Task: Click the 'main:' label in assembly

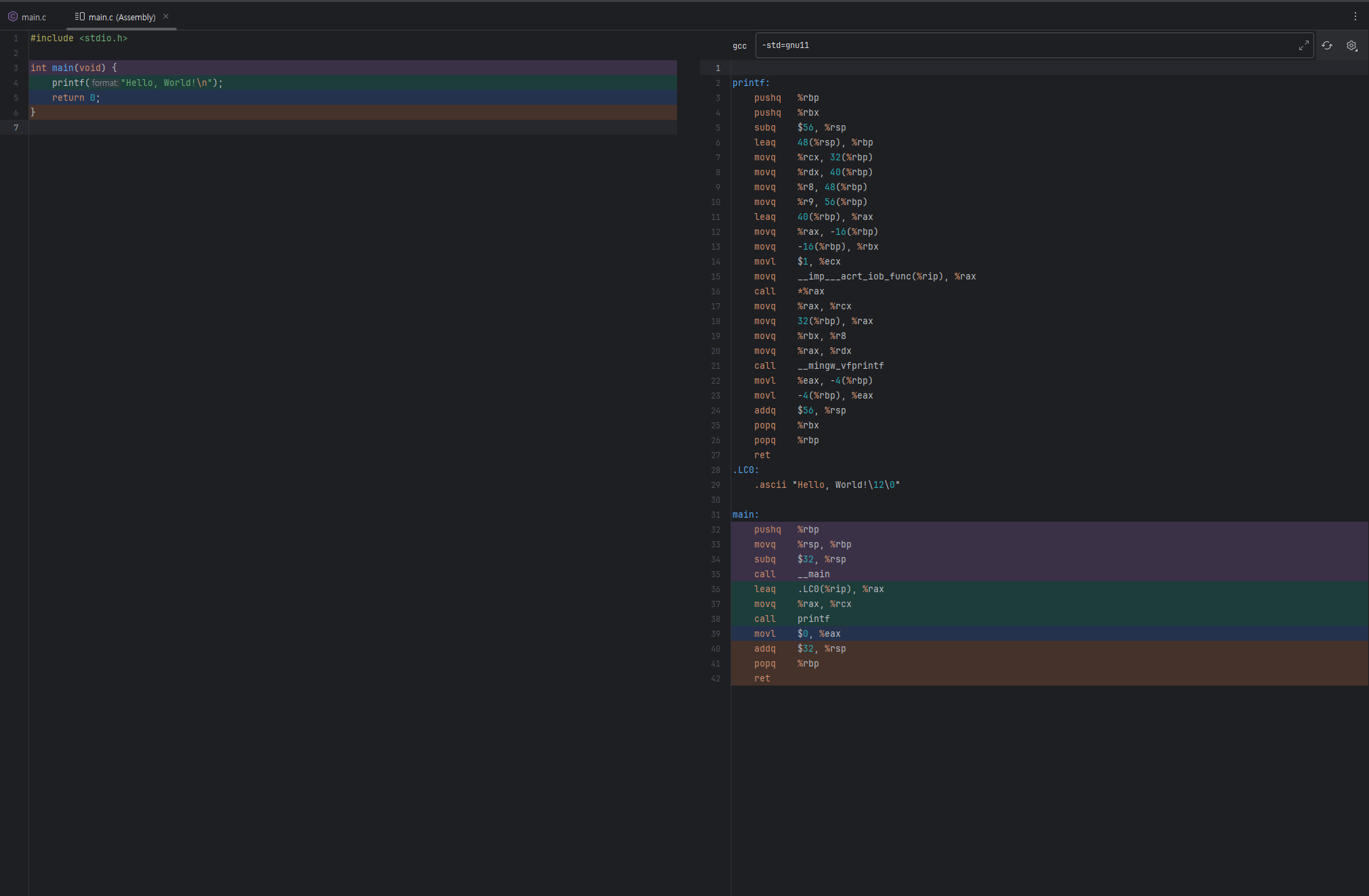Action: pos(745,514)
